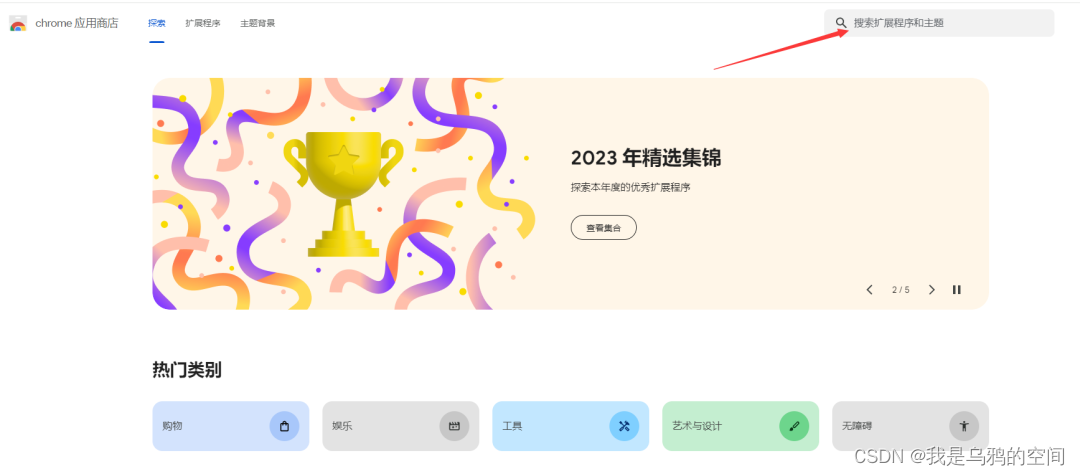
Task: Pause the banner carousel autoplay
Action: (x=957, y=290)
